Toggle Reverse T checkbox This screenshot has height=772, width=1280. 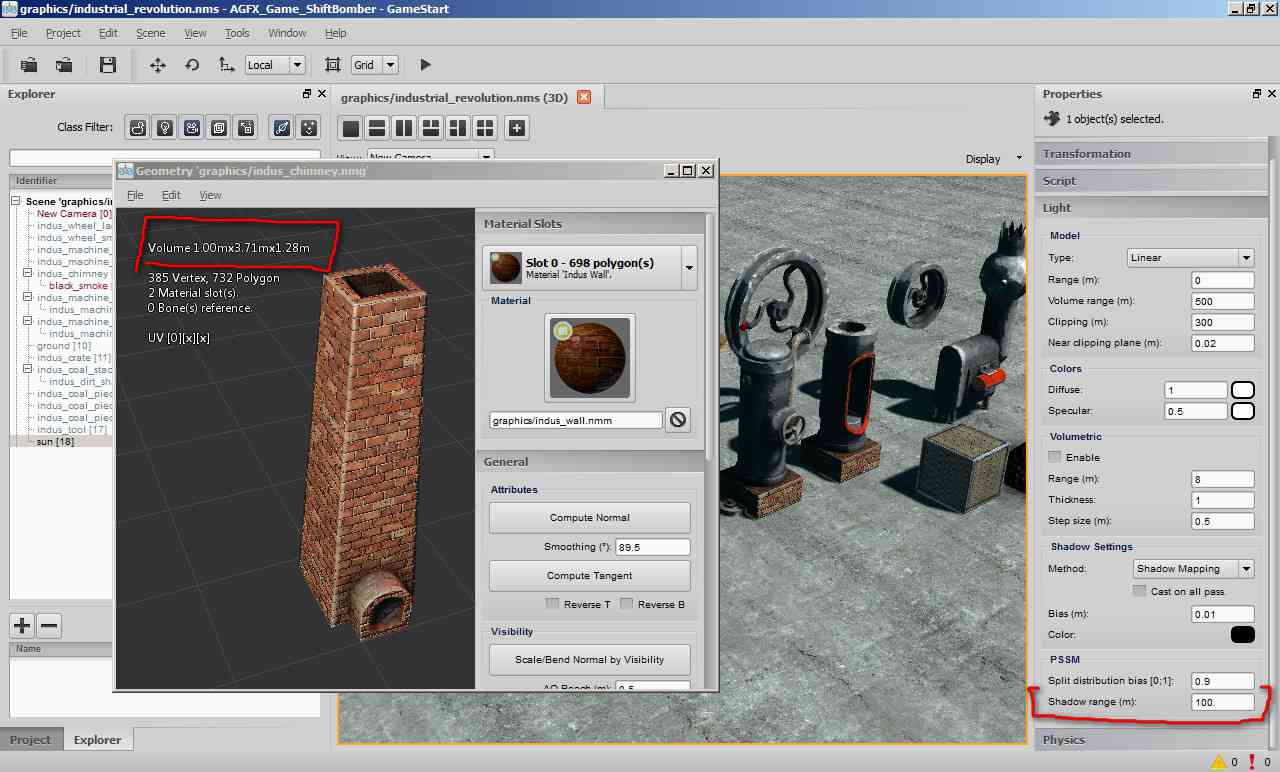552,604
